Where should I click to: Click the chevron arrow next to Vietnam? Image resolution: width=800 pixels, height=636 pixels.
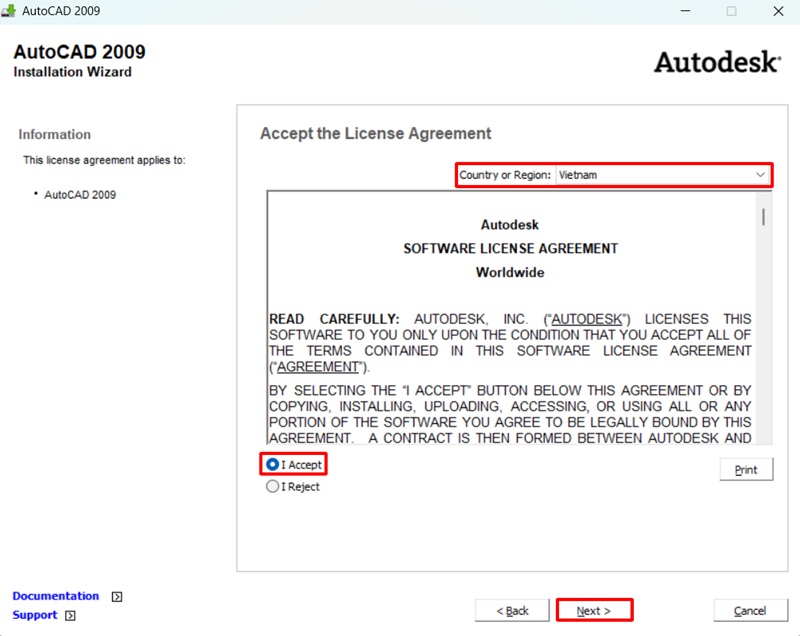(x=760, y=175)
